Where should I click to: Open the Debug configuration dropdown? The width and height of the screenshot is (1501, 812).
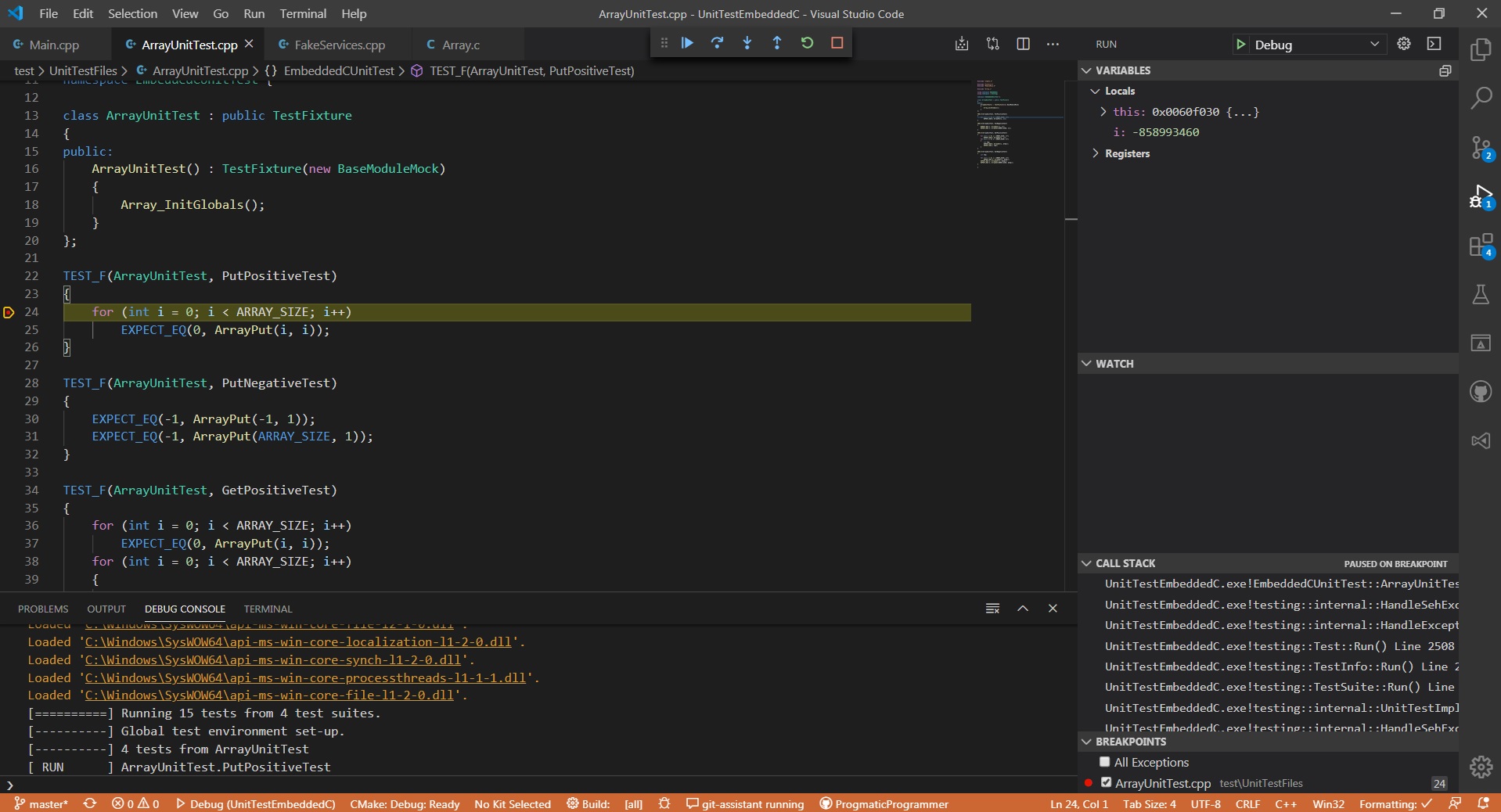click(1315, 45)
